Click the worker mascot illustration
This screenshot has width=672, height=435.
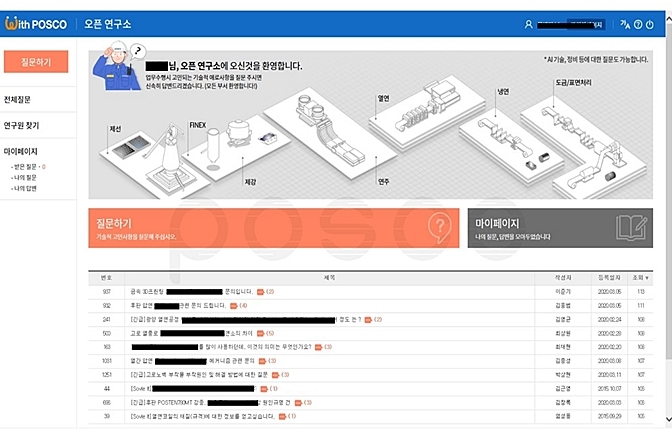click(117, 66)
